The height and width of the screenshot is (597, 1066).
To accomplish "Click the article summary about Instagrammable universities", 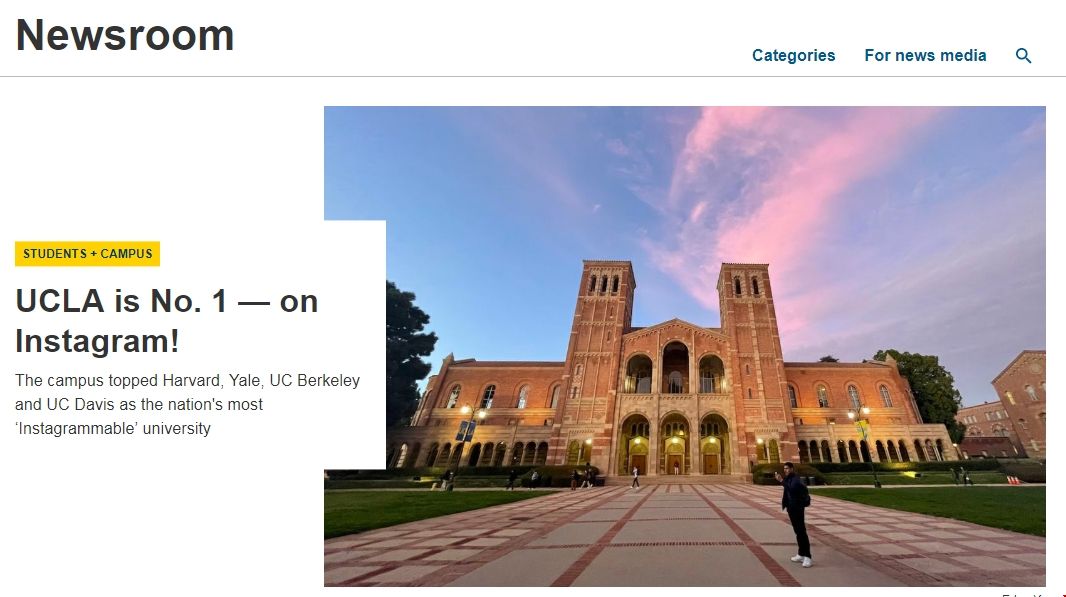I will (x=188, y=404).
